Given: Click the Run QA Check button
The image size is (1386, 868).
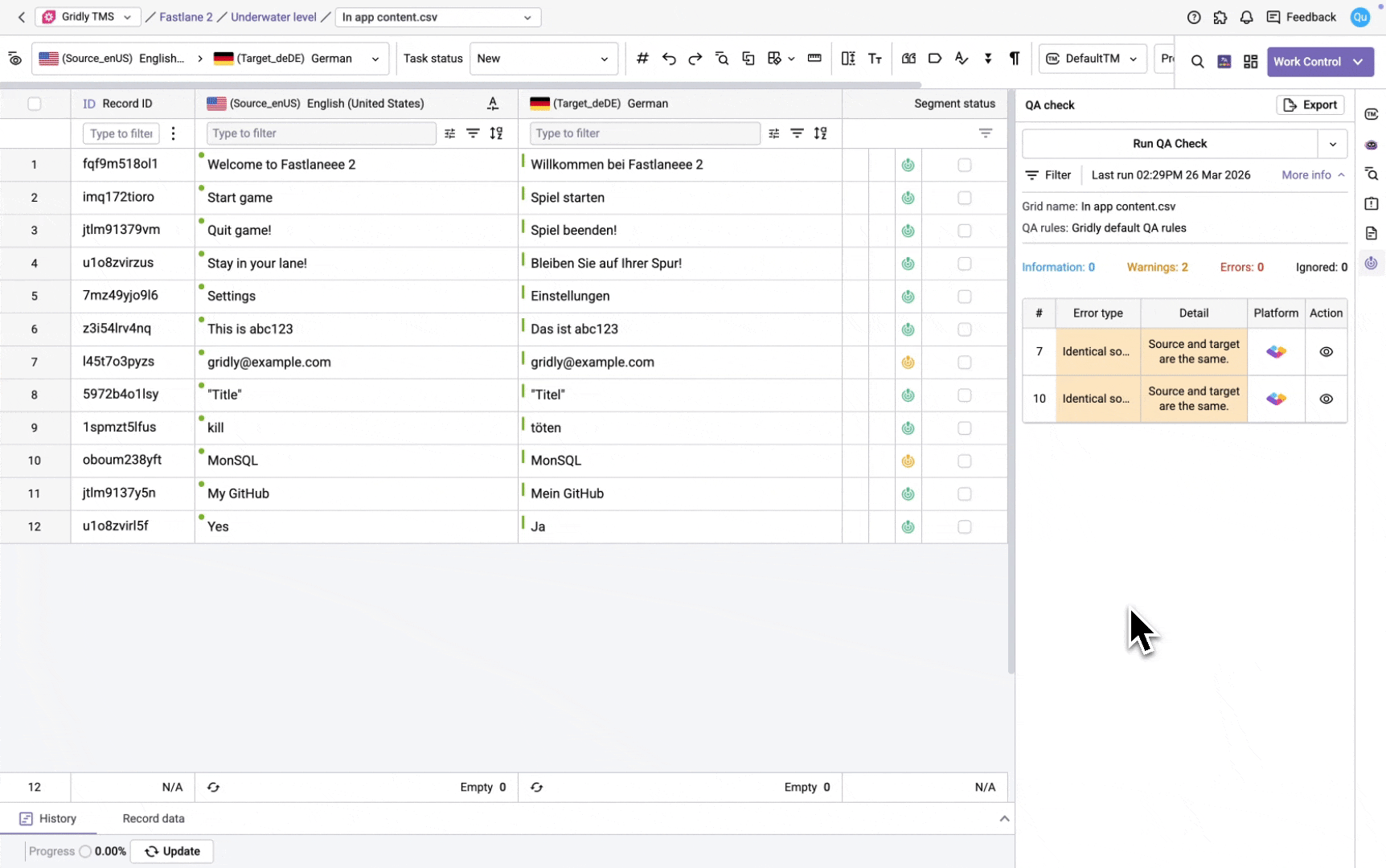Looking at the screenshot, I should 1169,144.
